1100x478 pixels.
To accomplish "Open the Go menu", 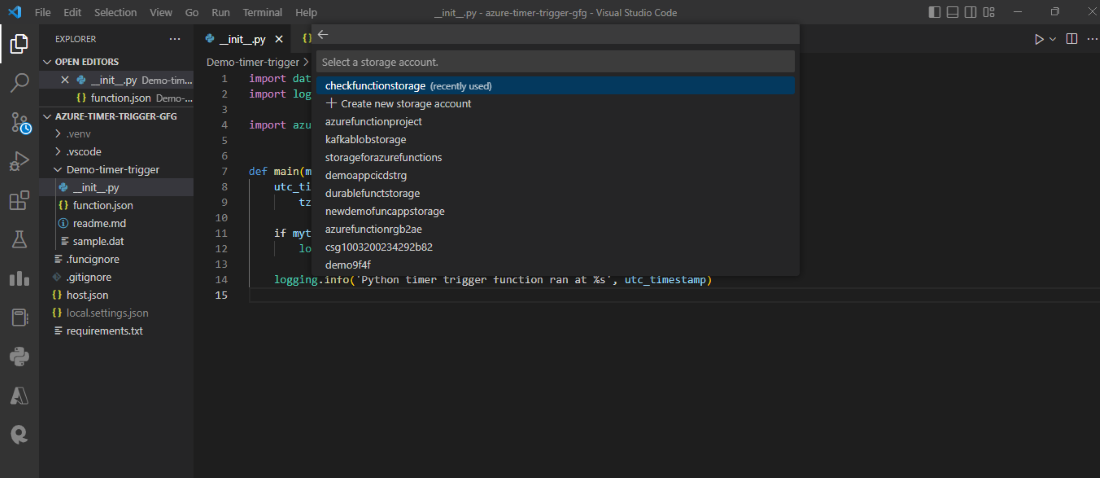I will point(192,13).
